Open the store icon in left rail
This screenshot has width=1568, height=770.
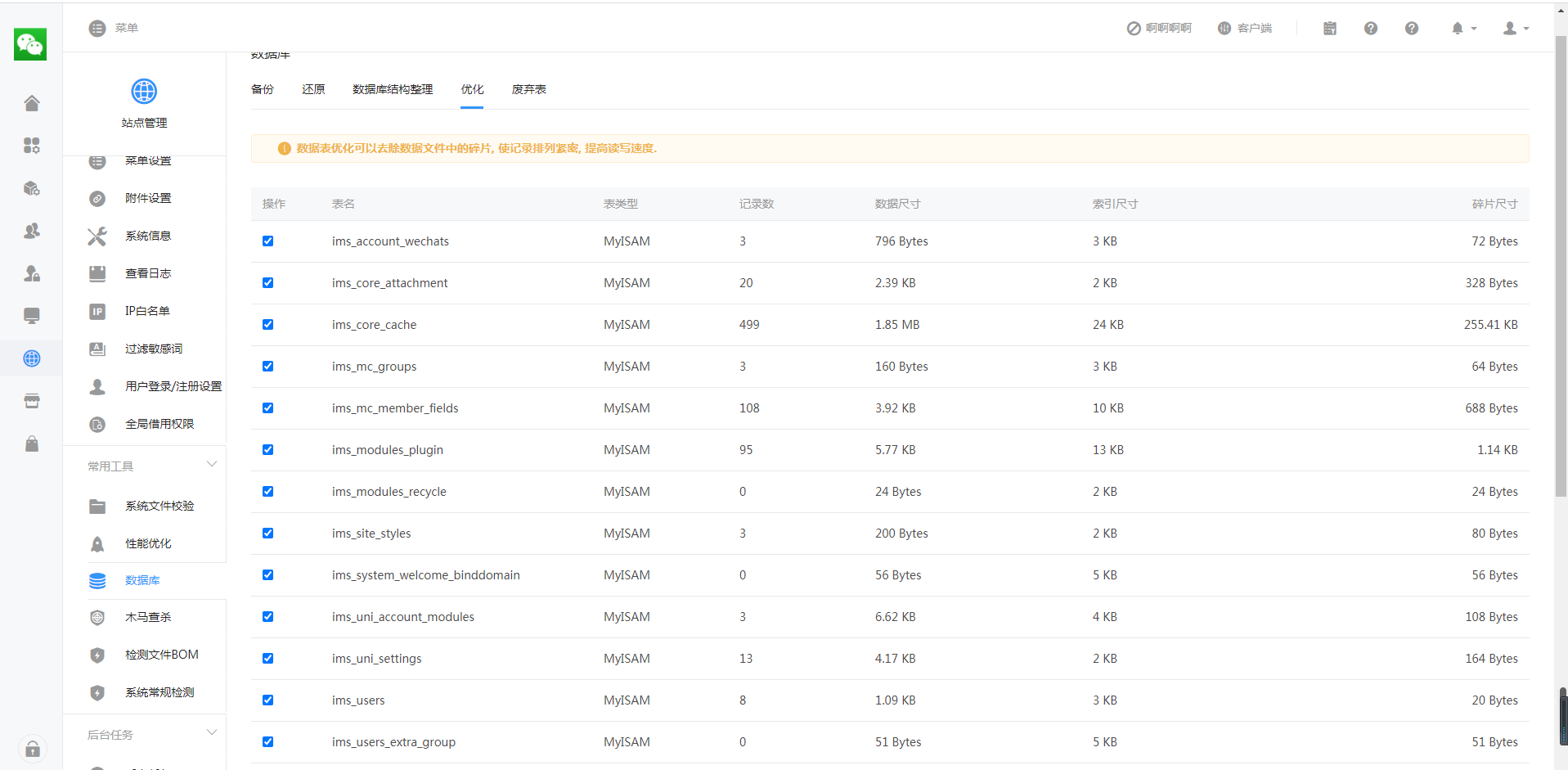32,401
